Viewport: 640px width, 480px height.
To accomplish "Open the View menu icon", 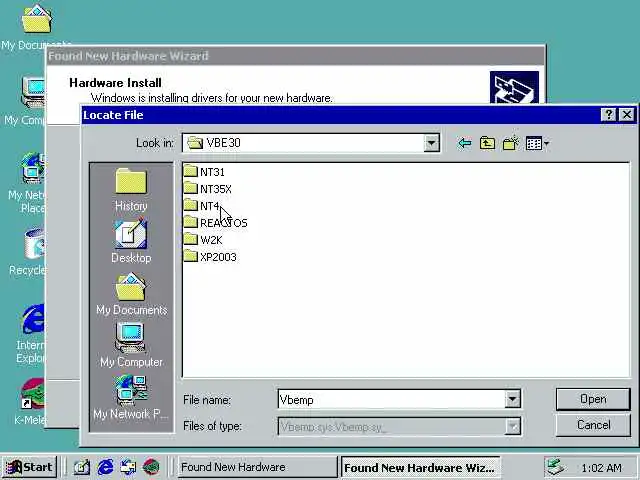I will 537,143.
